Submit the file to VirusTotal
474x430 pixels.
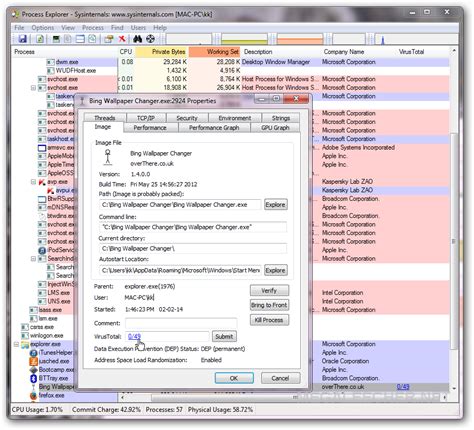[x=224, y=337]
